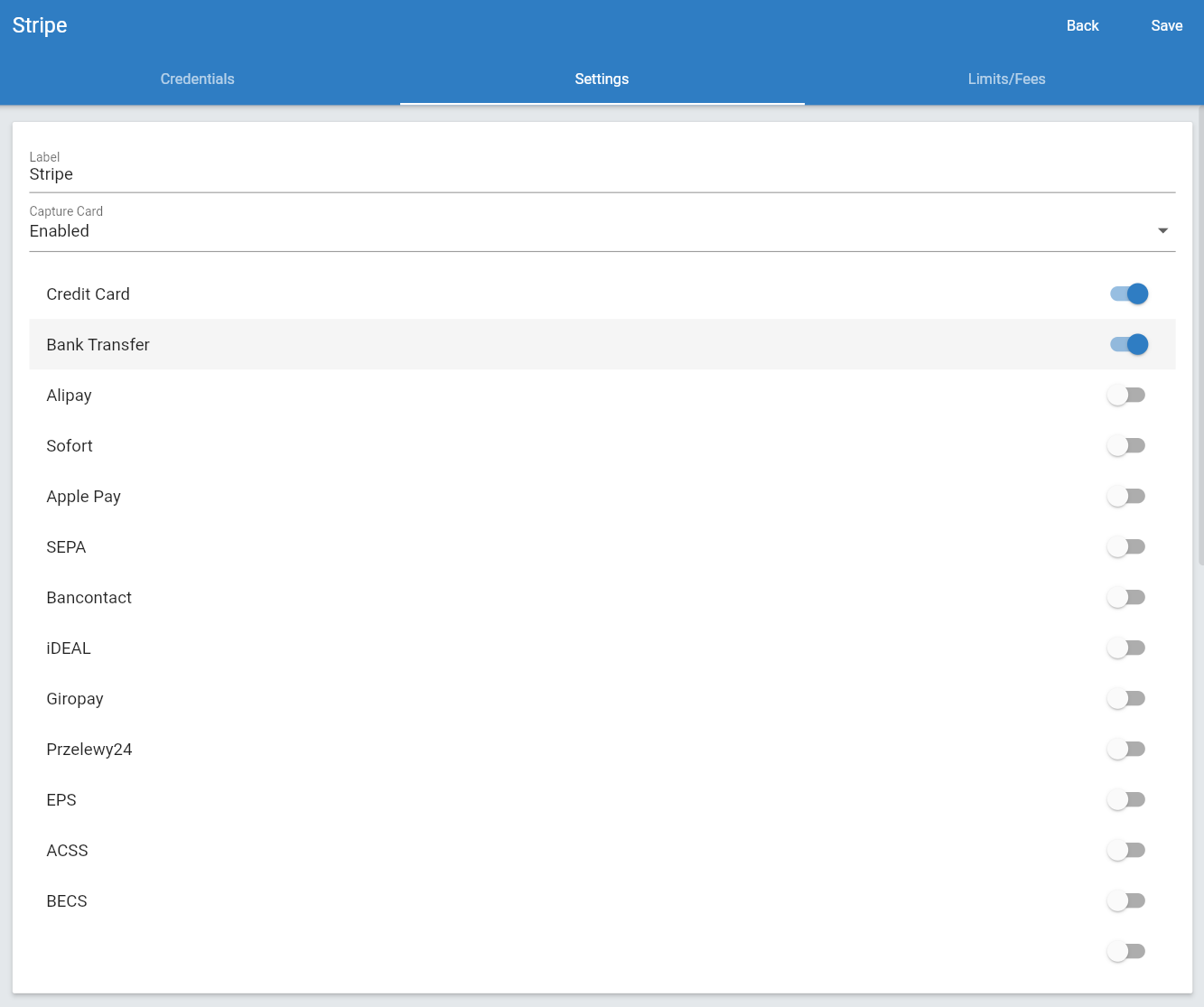Image resolution: width=1204 pixels, height=1007 pixels.
Task: Open the Capture Card dropdown
Action: click(602, 230)
